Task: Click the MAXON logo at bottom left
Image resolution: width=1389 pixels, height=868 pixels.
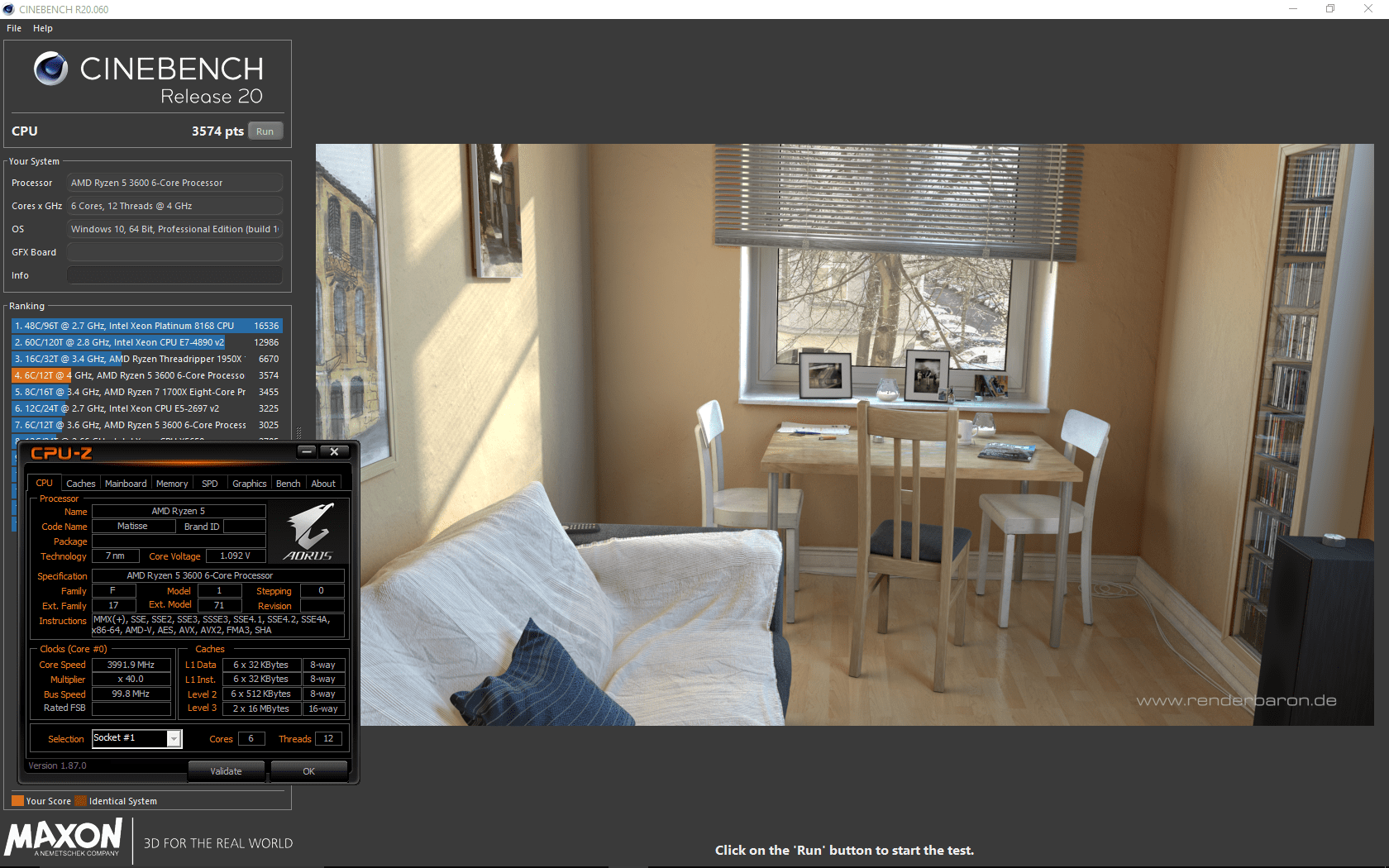Action: (64, 837)
